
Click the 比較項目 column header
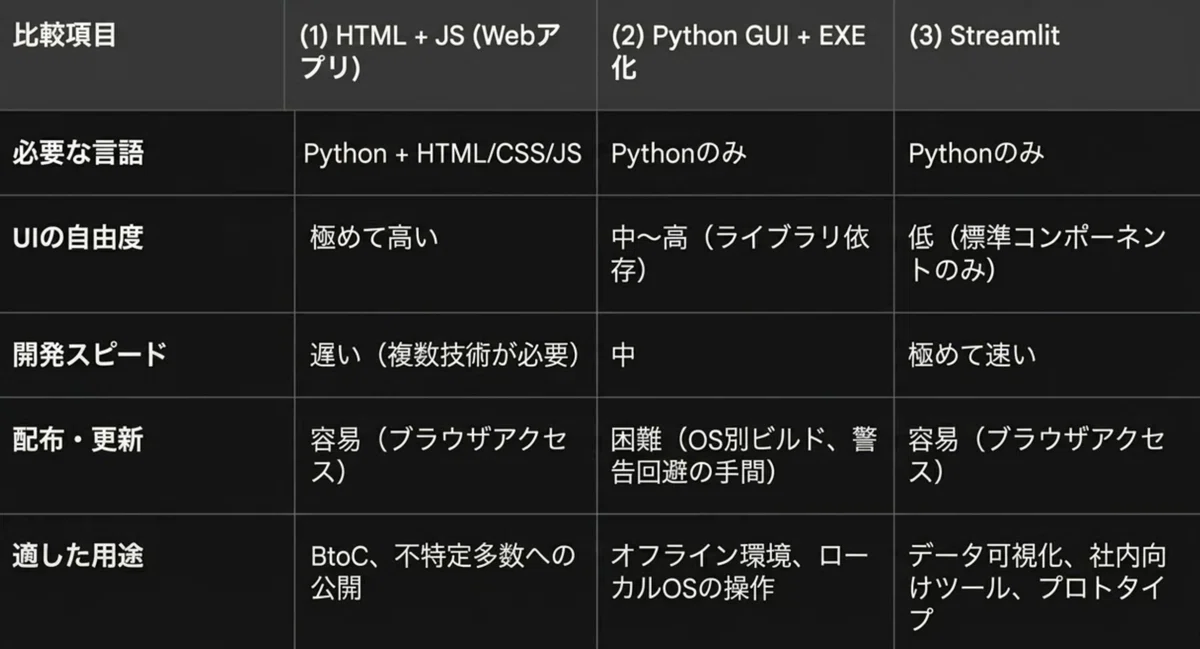63,36
